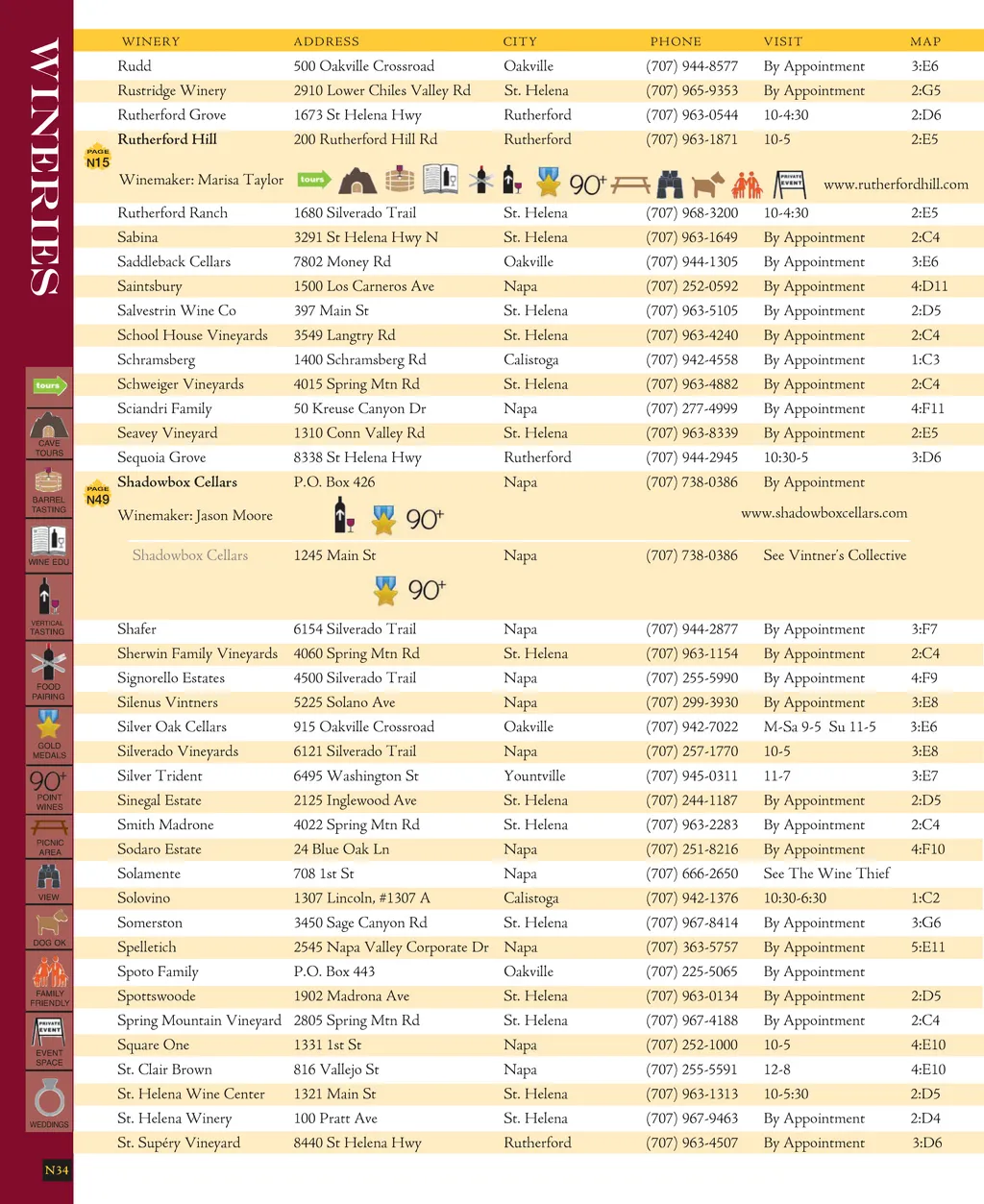Click the Event Space legend icon
This screenshot has height=1204, width=984.
tap(49, 1038)
